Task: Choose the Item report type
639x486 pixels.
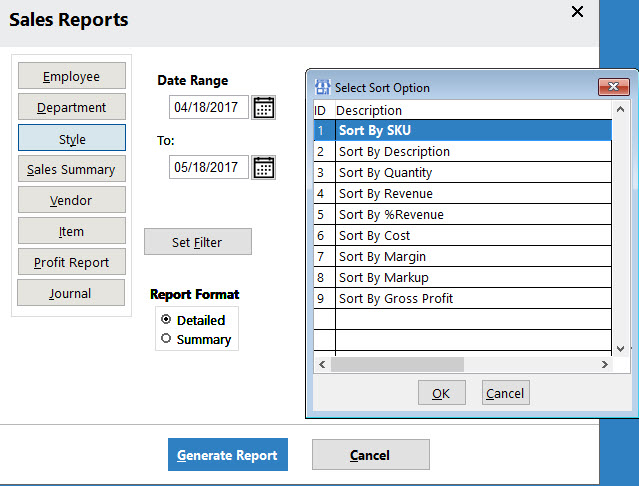Action: [72, 231]
